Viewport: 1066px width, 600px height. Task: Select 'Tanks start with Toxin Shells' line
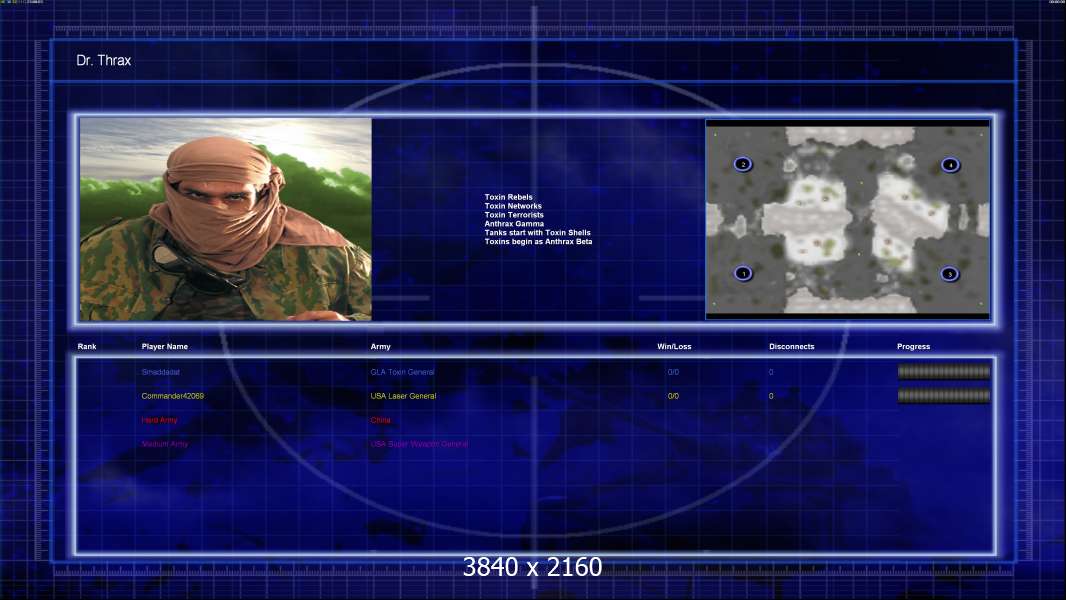[x=537, y=232]
